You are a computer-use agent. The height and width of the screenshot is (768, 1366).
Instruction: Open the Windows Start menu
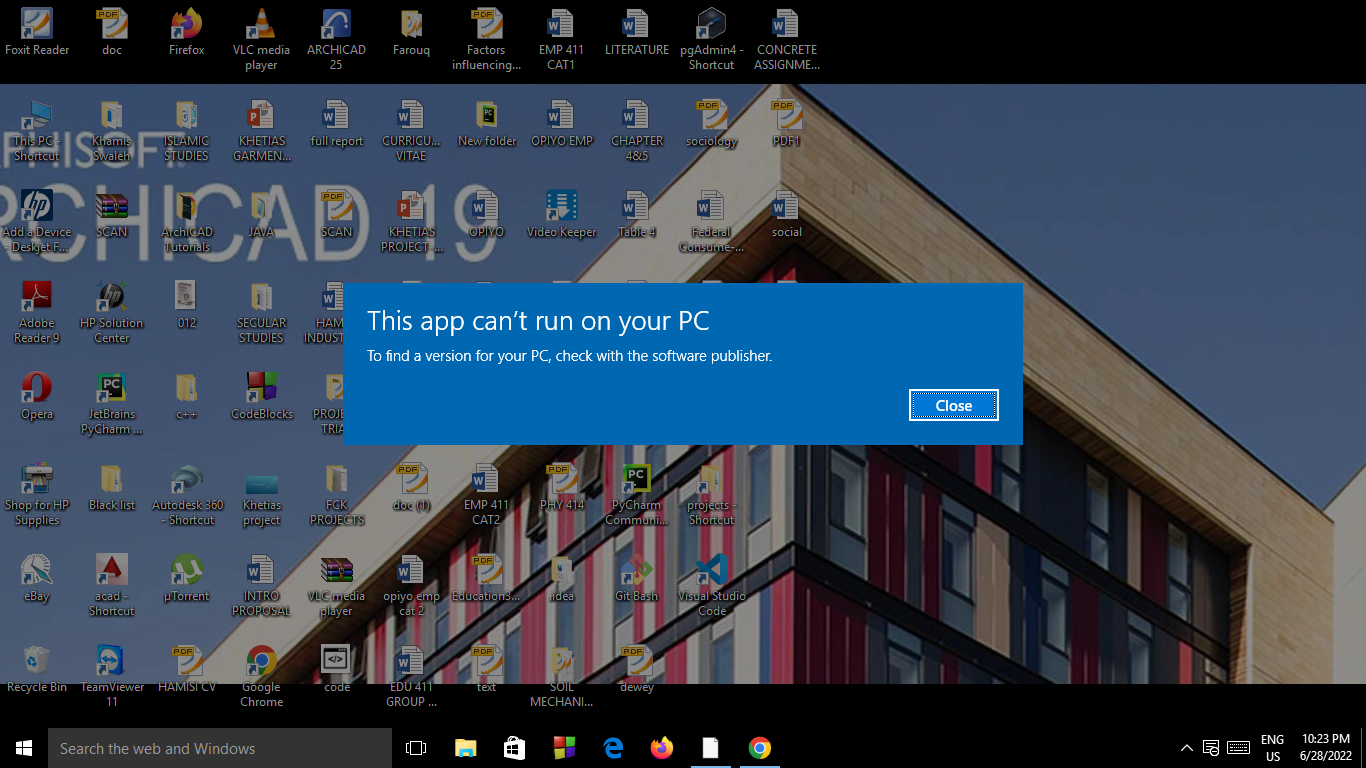point(24,748)
